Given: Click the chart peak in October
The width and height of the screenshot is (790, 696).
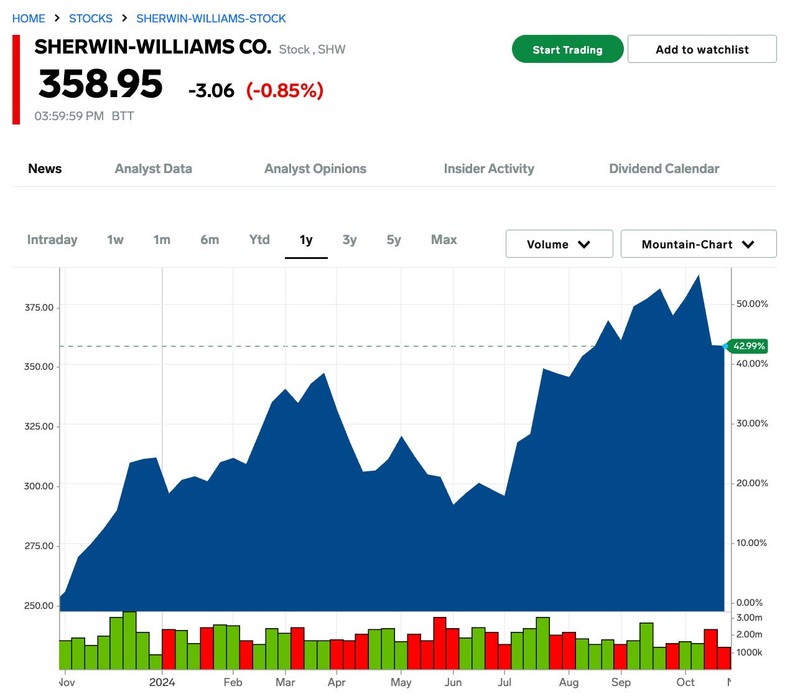Looking at the screenshot, I should coord(697,276).
